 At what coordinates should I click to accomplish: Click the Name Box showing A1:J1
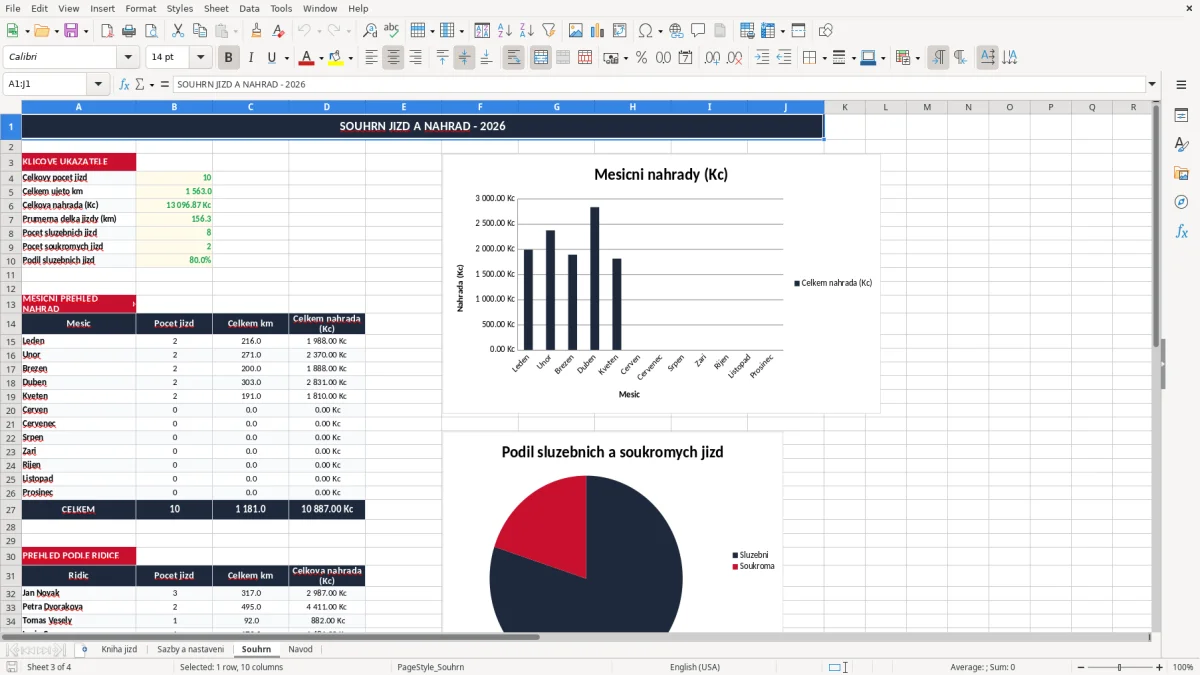[46, 85]
